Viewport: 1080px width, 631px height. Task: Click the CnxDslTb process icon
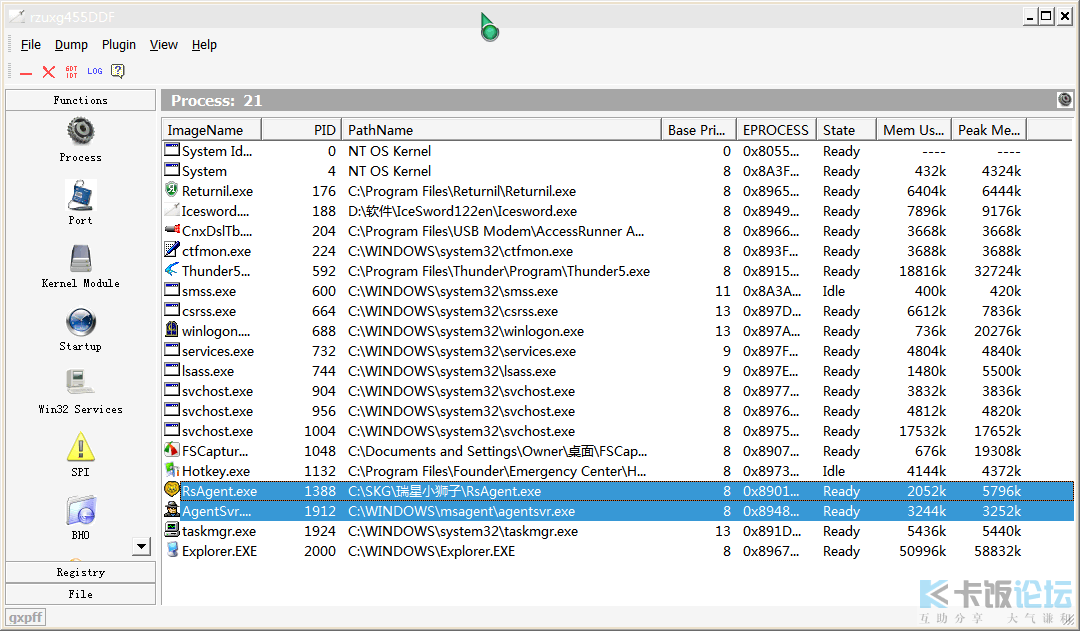(172, 229)
